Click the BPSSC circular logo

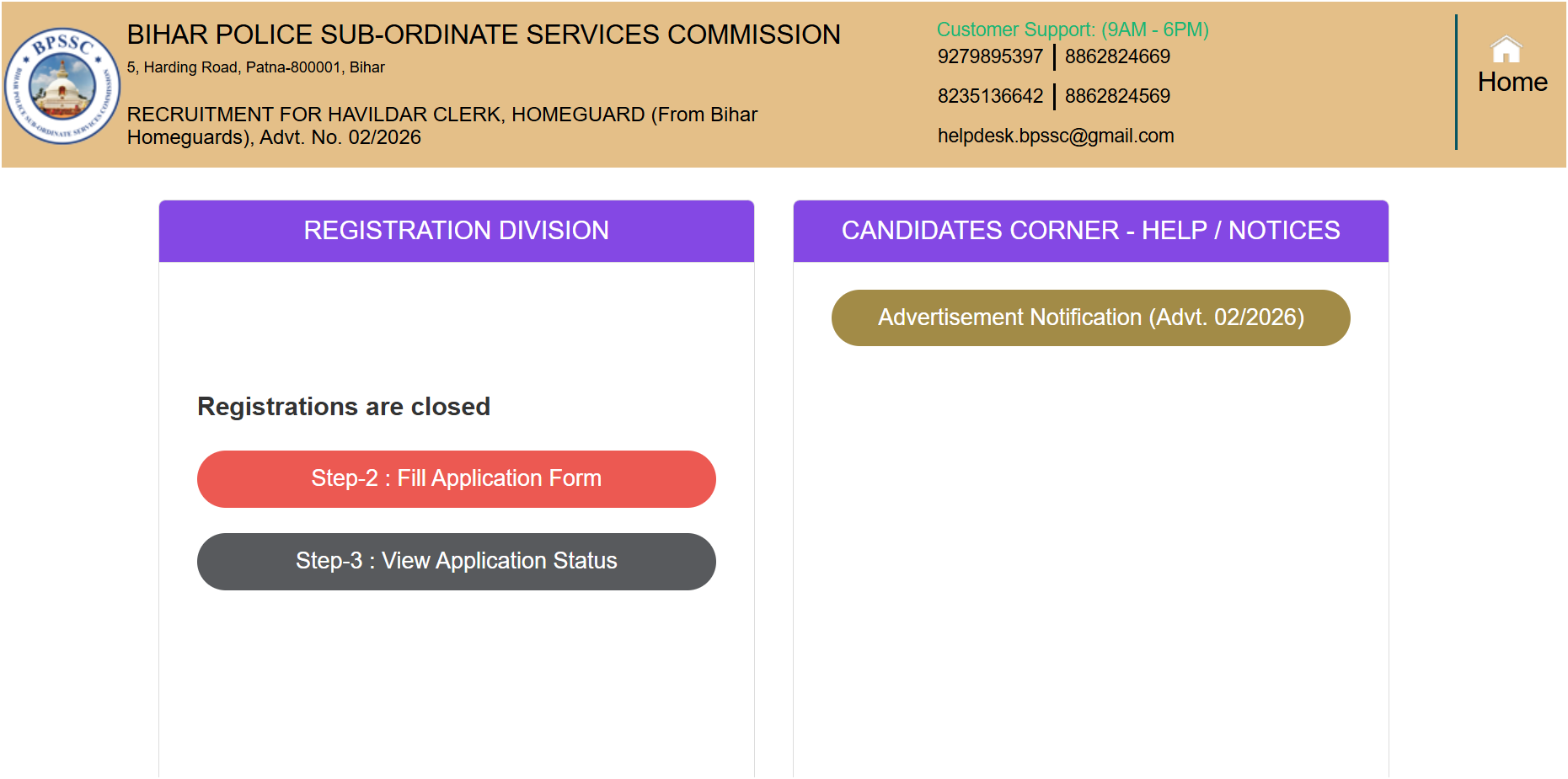click(x=62, y=86)
